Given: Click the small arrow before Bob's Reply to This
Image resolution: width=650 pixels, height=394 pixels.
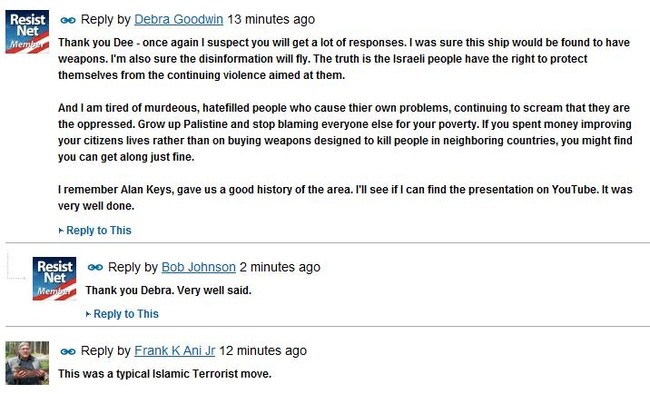Looking at the screenshot, I should (88, 314).
